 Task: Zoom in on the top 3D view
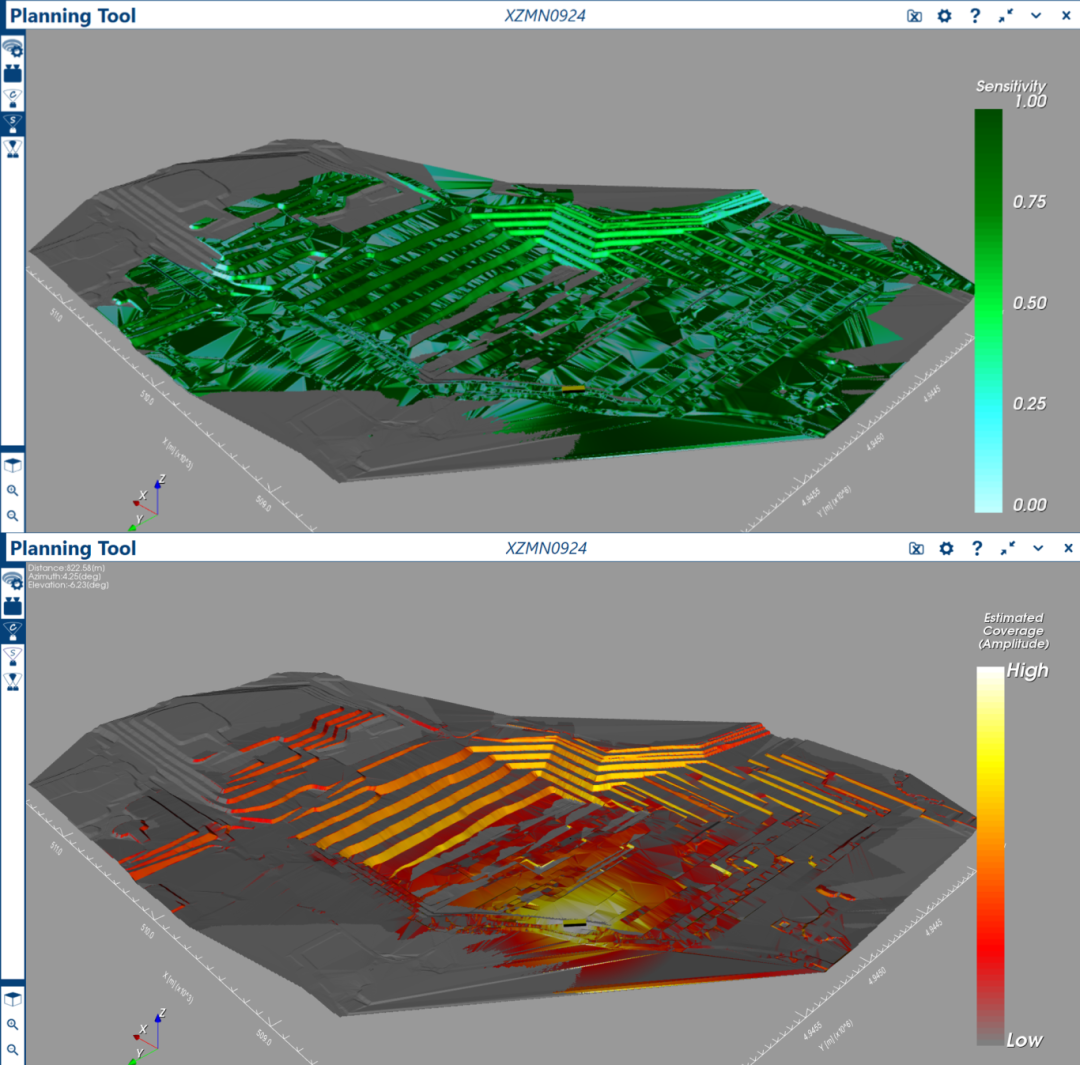click(13, 491)
